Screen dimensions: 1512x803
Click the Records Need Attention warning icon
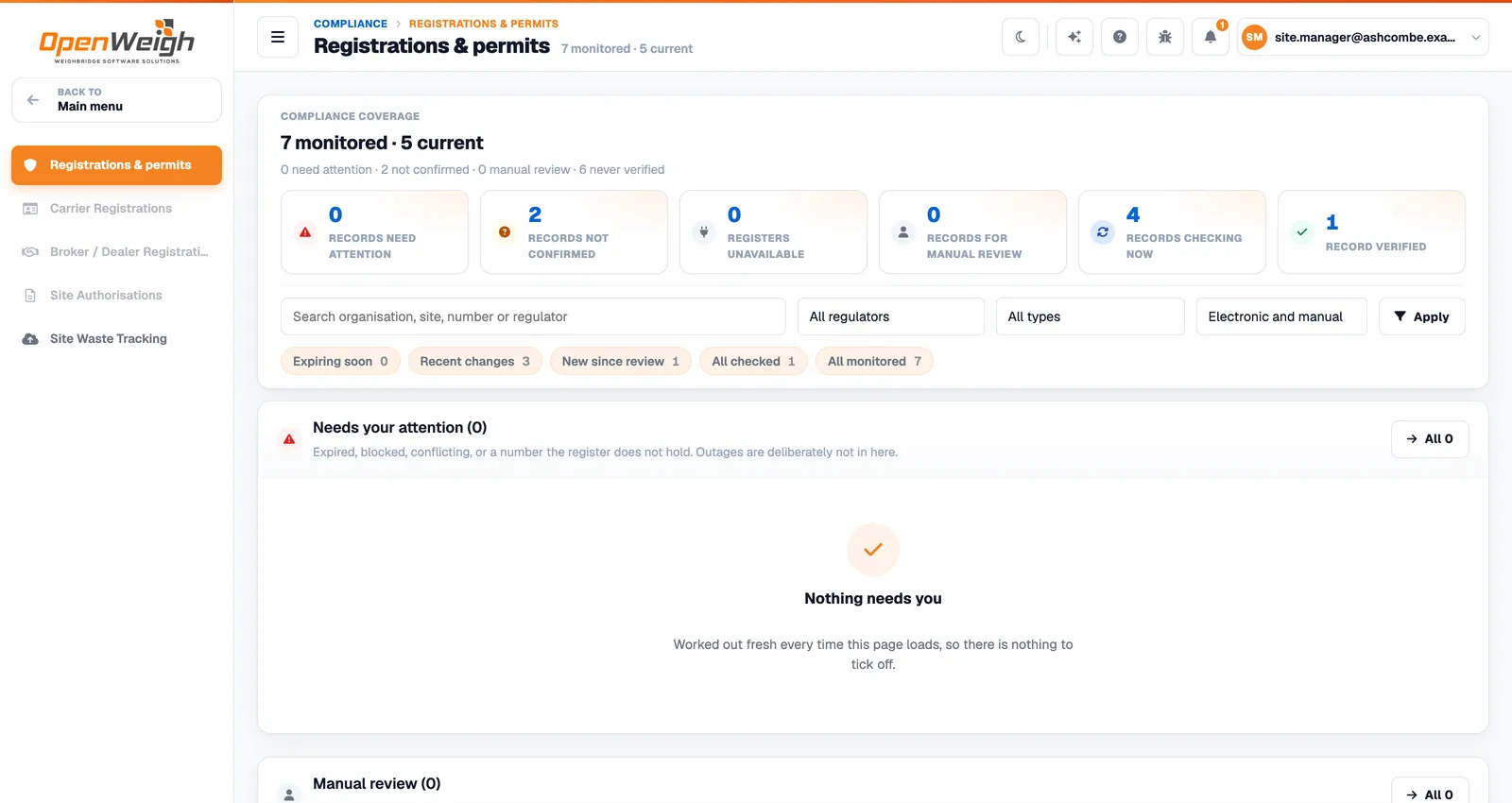coord(305,232)
